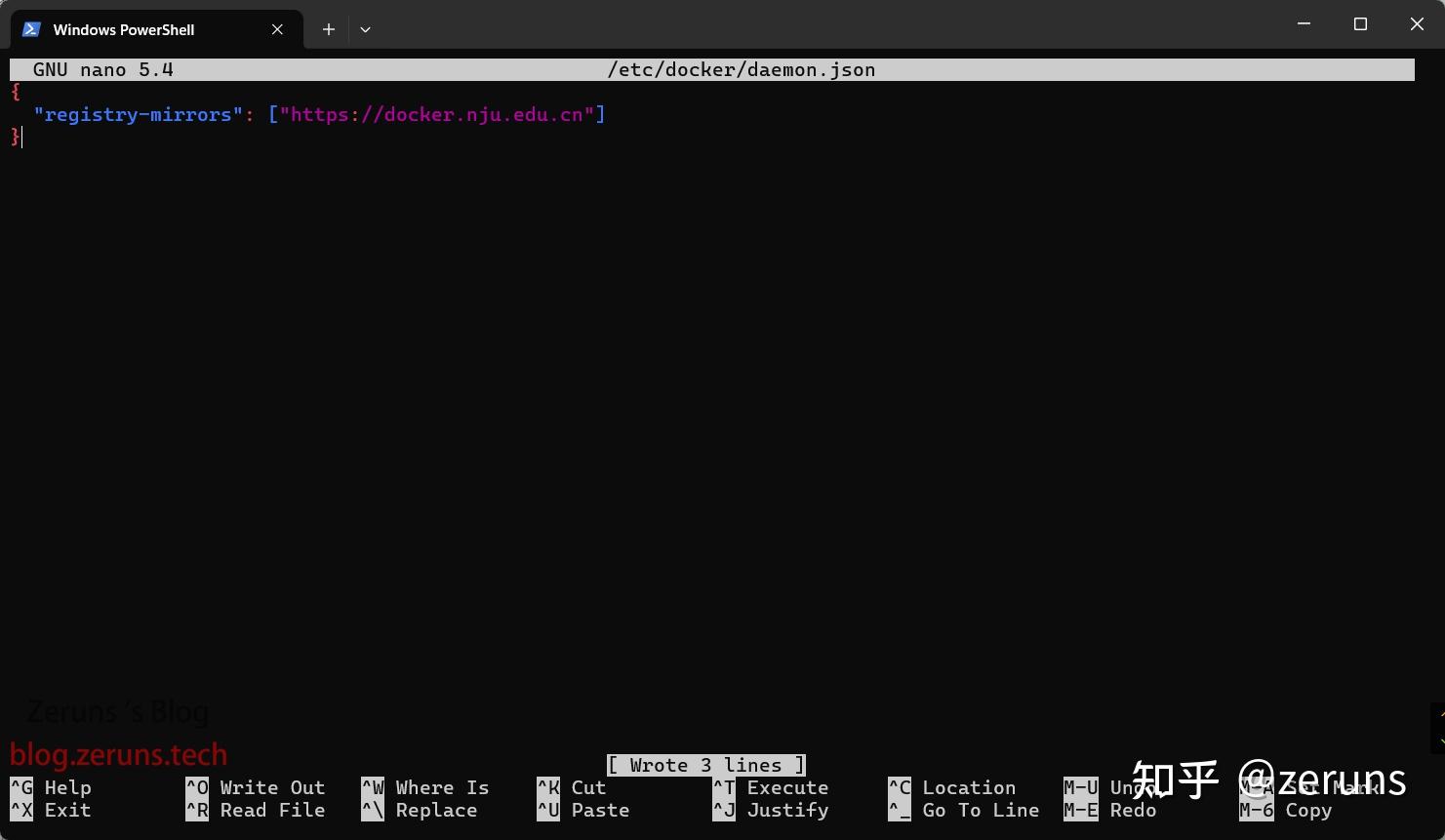Click the /etc/docker/daemon.json title text
Image resolution: width=1445 pixels, height=840 pixels.
pyautogui.click(x=742, y=69)
